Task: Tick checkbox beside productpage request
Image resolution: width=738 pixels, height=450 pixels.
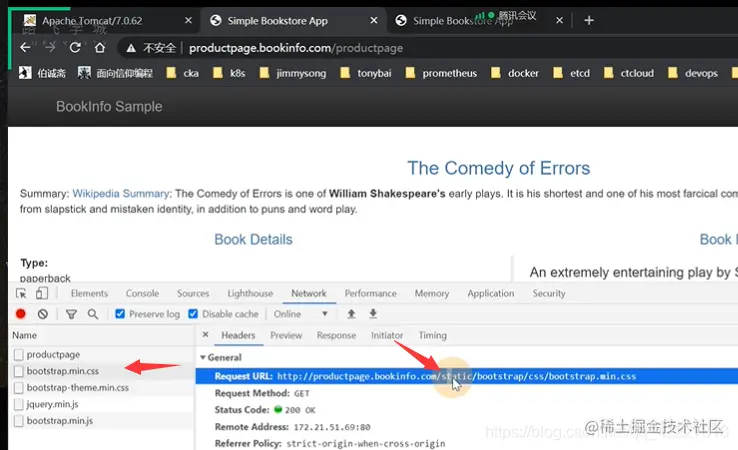Action: [18, 354]
